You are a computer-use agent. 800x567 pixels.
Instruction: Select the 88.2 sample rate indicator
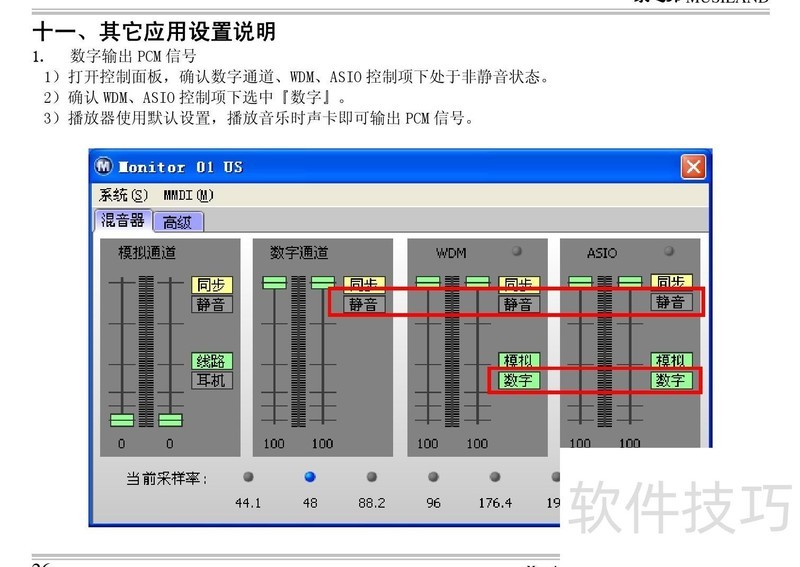tap(372, 477)
